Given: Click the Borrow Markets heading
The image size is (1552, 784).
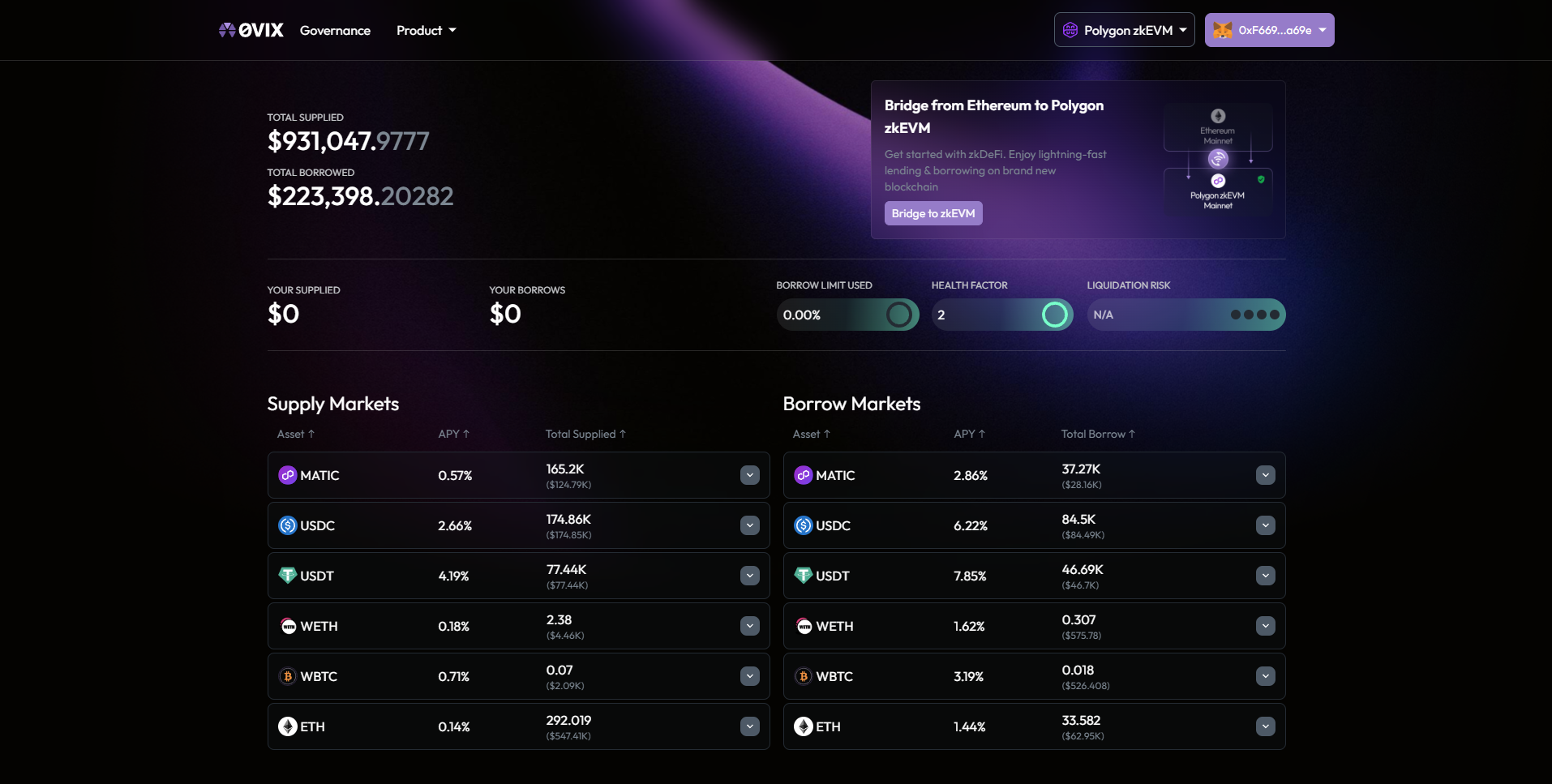Looking at the screenshot, I should coord(851,404).
